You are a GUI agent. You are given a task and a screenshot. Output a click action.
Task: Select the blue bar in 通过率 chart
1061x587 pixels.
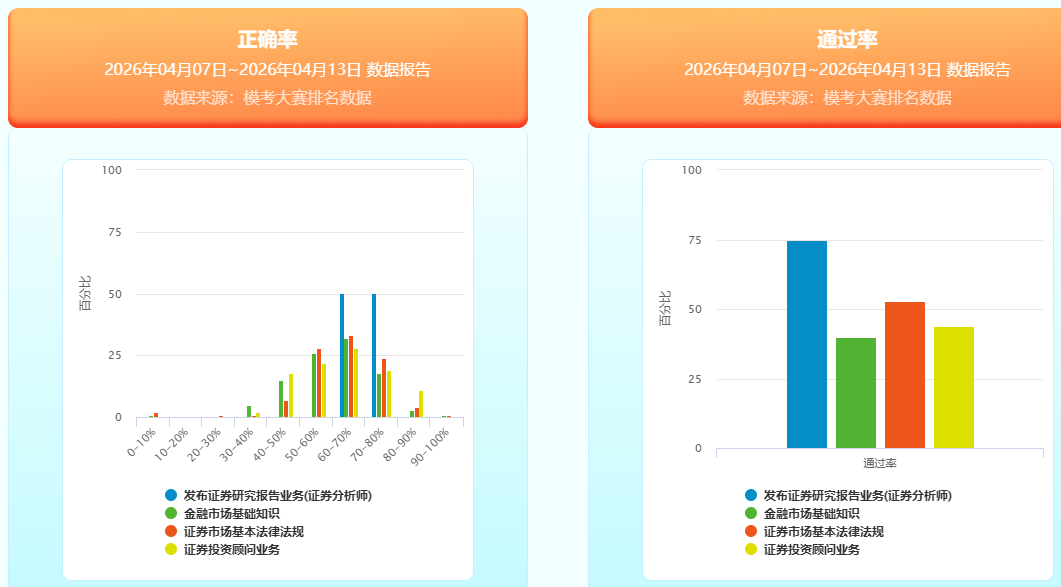807,345
